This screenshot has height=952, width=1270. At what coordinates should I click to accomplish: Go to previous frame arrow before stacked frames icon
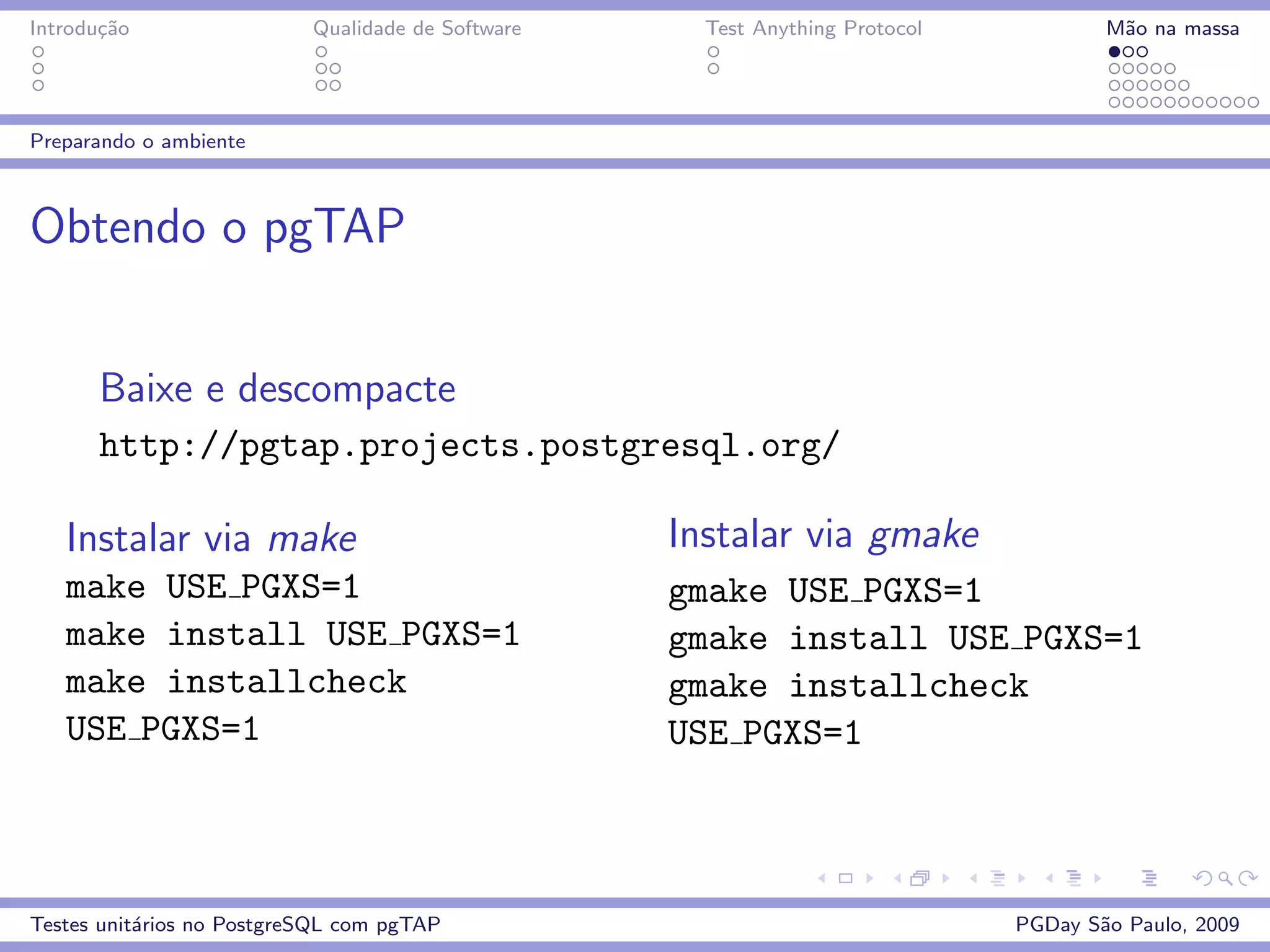click(x=897, y=878)
